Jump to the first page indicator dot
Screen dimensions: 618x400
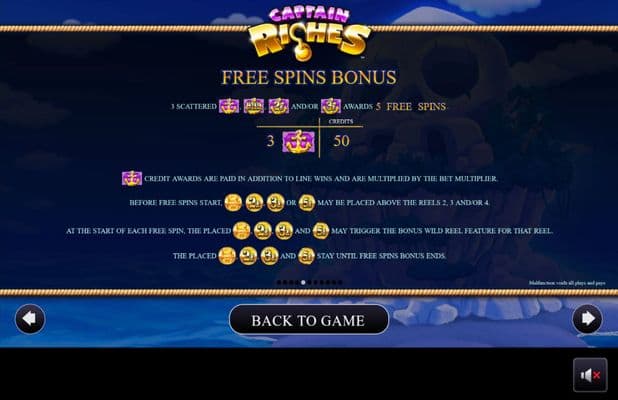click(279, 282)
